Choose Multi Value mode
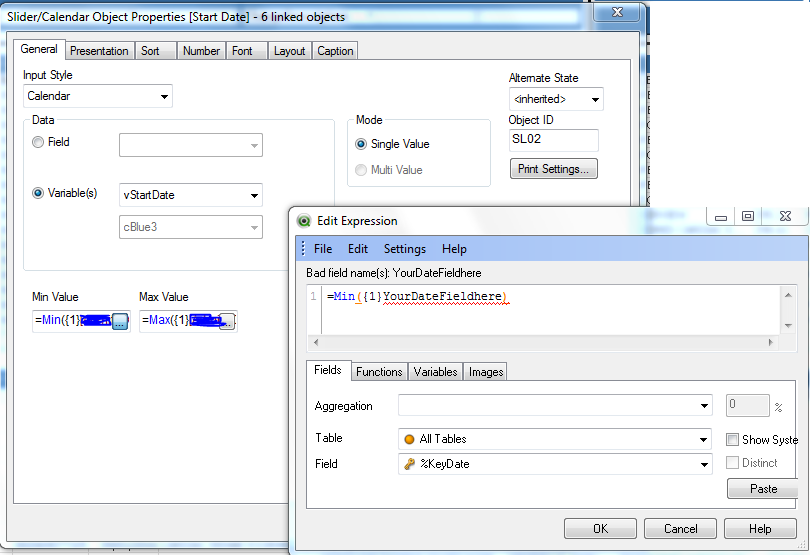Viewport: 810px width, 555px height. 361,170
